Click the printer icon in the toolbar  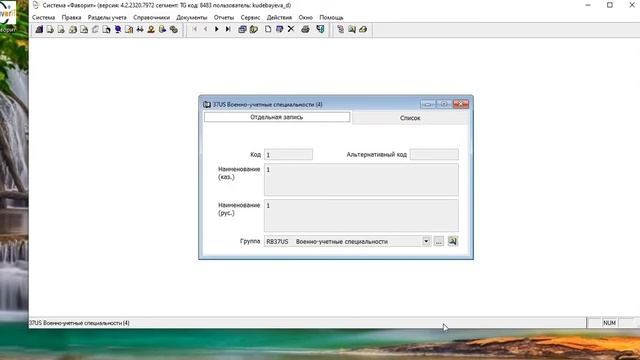point(305,29)
